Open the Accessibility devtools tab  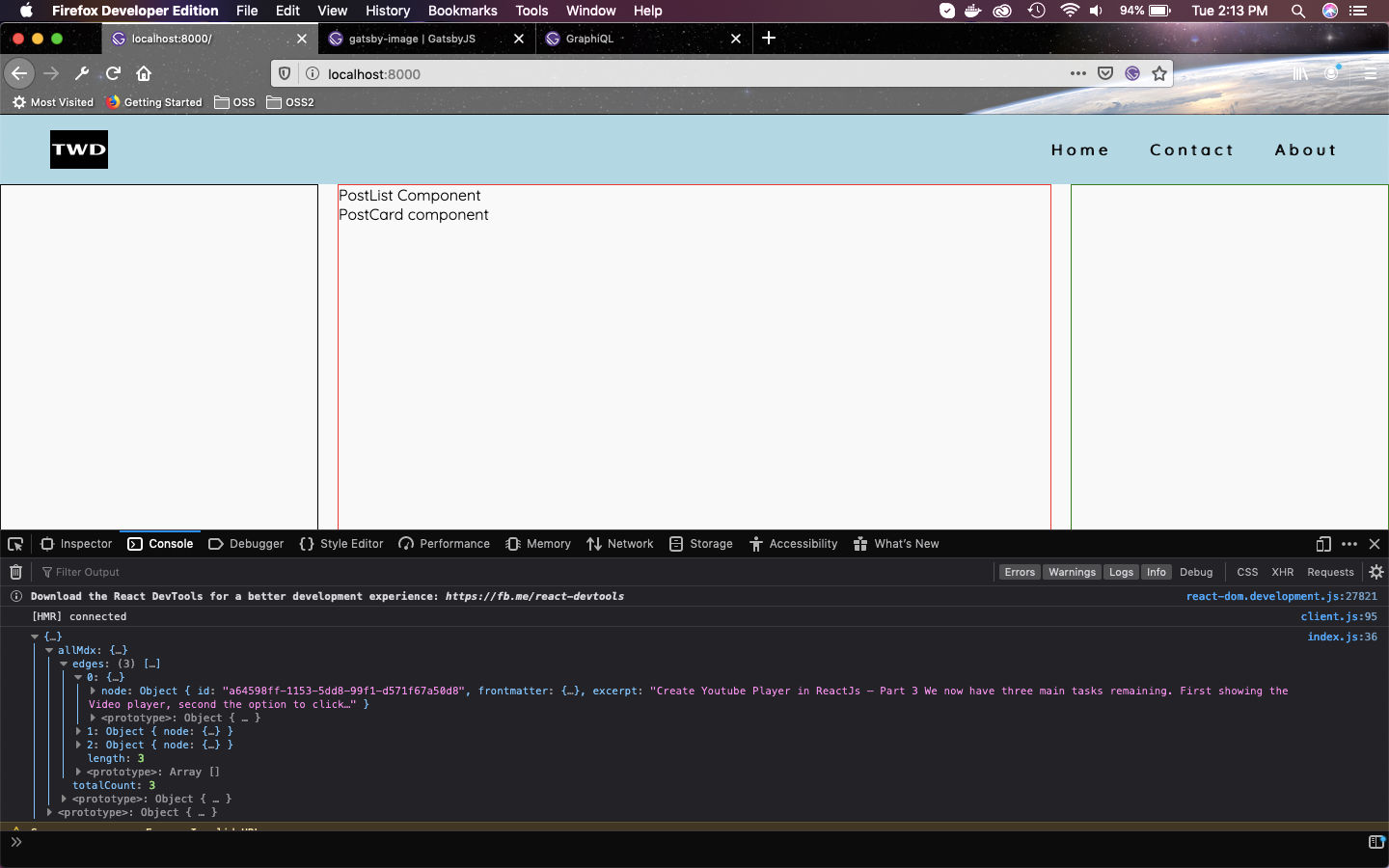tap(794, 544)
